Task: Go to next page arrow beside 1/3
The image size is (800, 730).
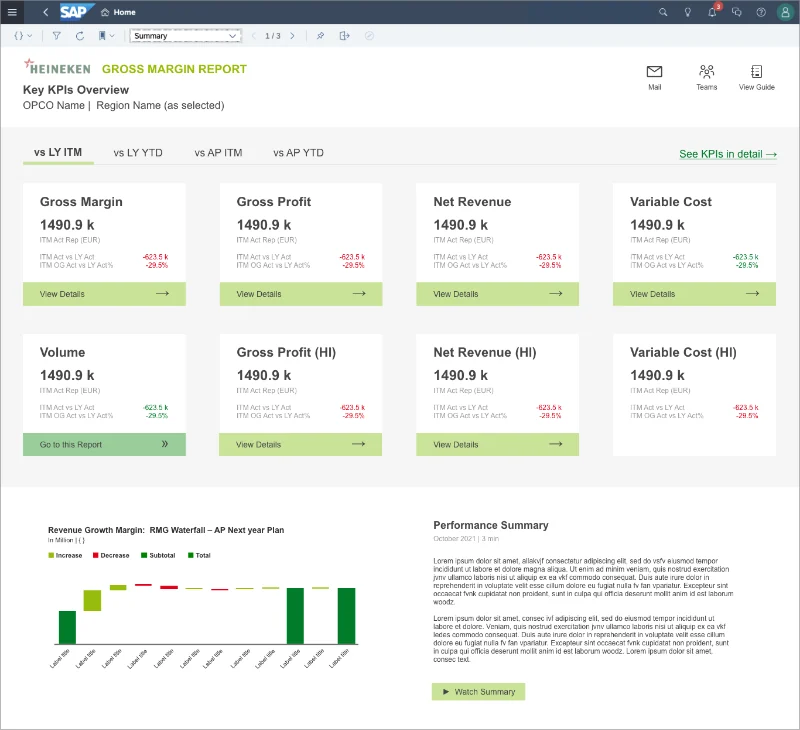Action: 292,36
